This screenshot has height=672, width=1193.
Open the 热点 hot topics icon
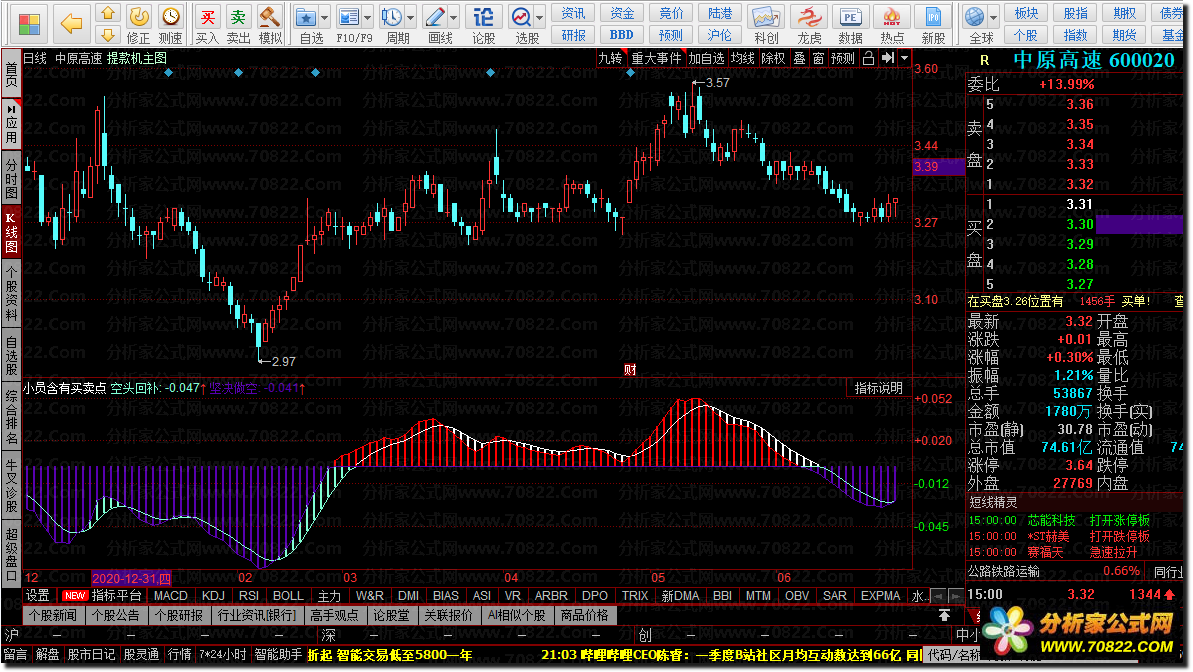pyautogui.click(x=892, y=17)
